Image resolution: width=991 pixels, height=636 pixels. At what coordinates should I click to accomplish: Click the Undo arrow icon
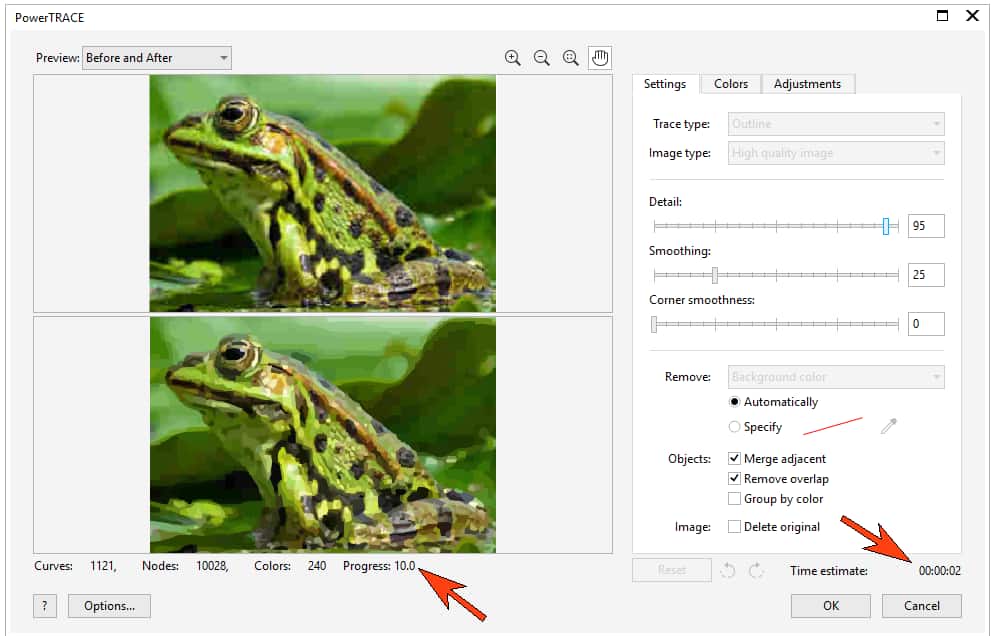click(729, 570)
